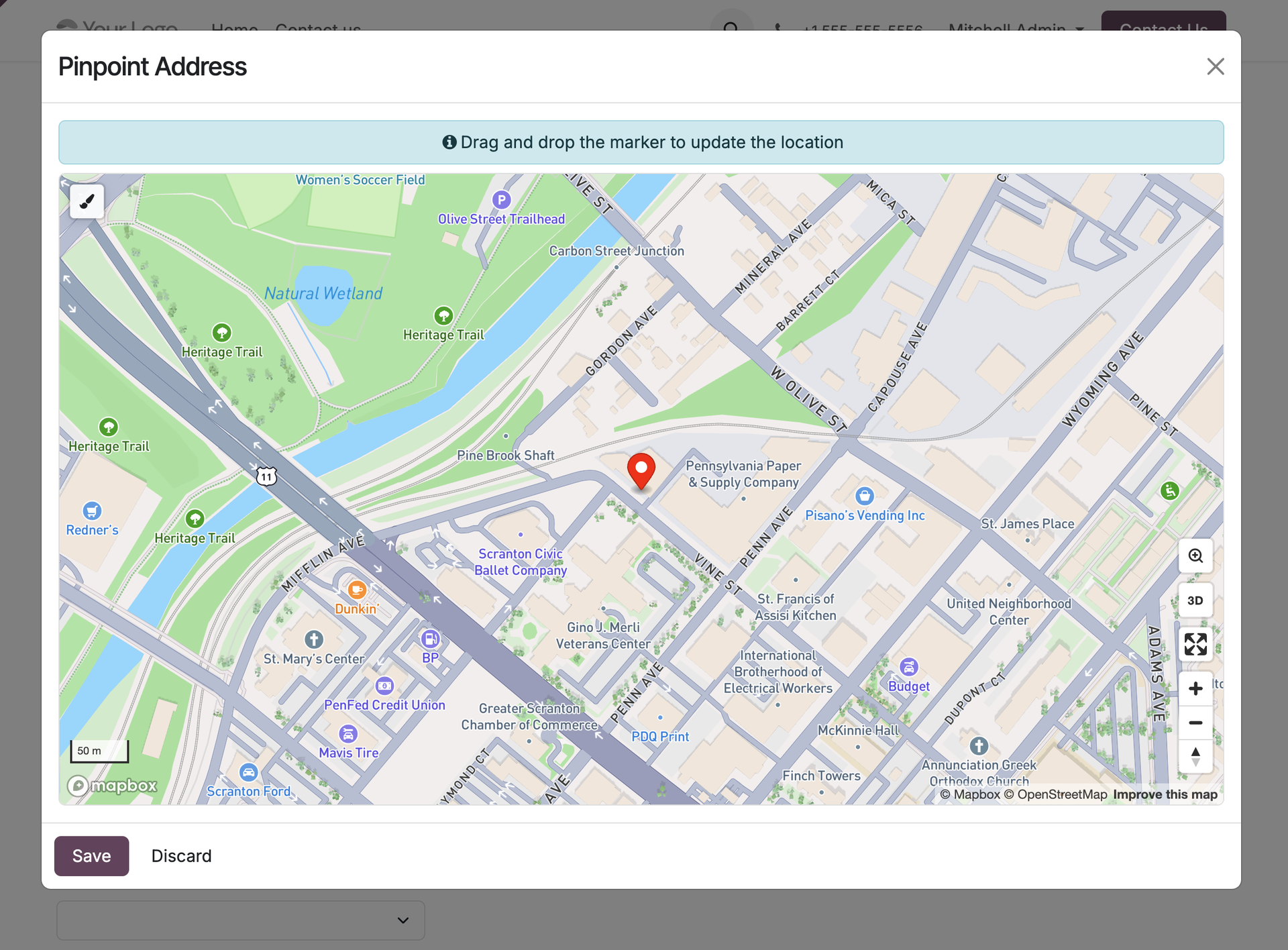Close the Pinpoint Address dialog

(1216, 66)
